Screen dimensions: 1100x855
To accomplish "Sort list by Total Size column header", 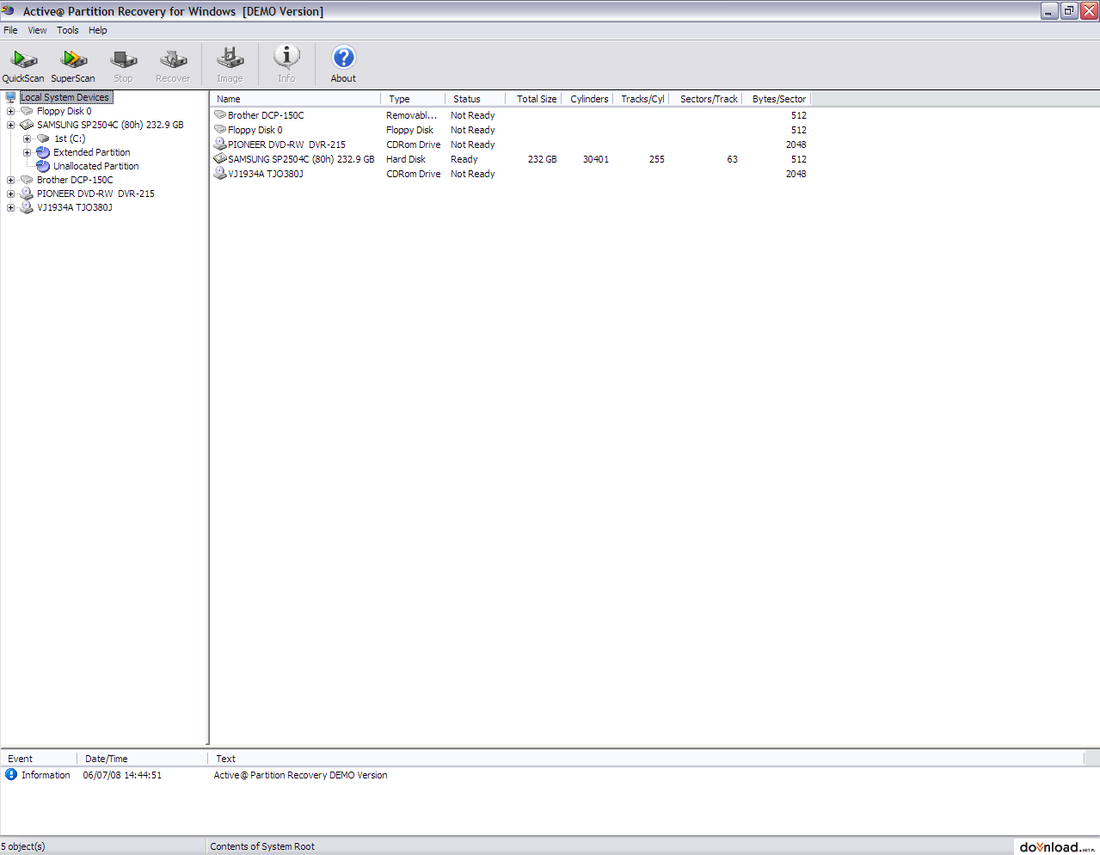I will tap(533, 99).
